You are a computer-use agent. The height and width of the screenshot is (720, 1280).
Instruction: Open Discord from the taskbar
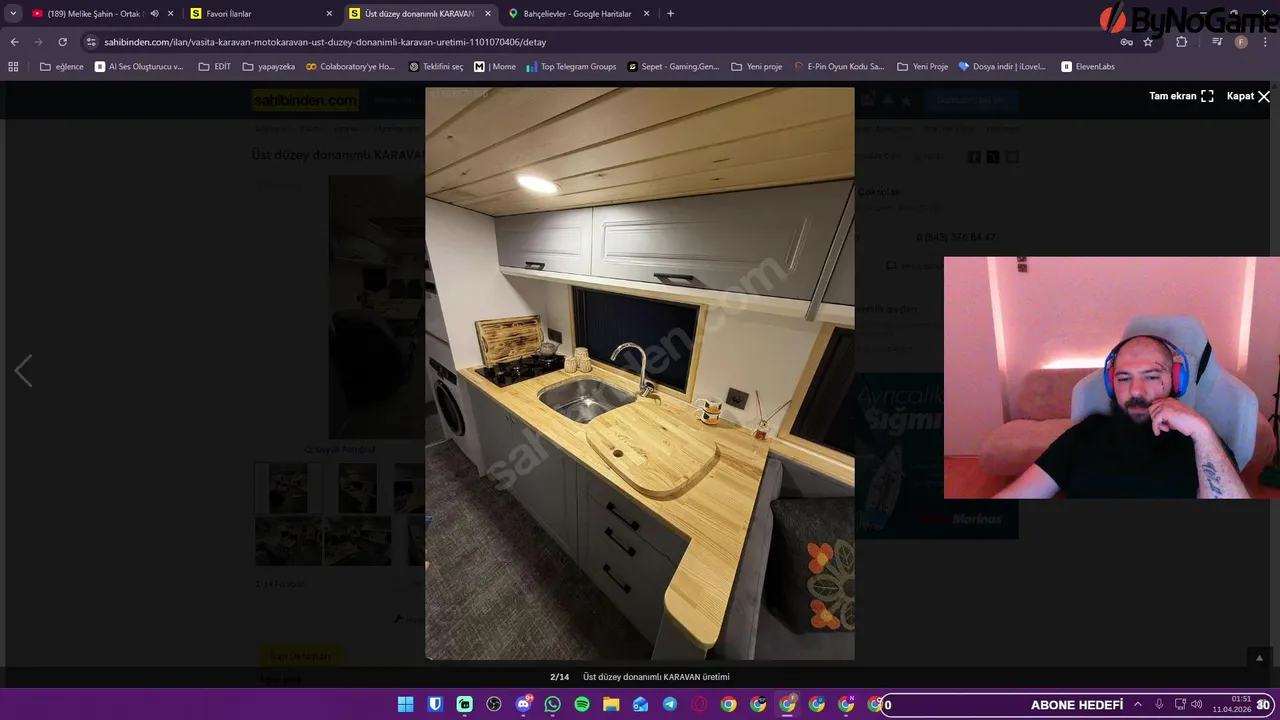click(523, 704)
